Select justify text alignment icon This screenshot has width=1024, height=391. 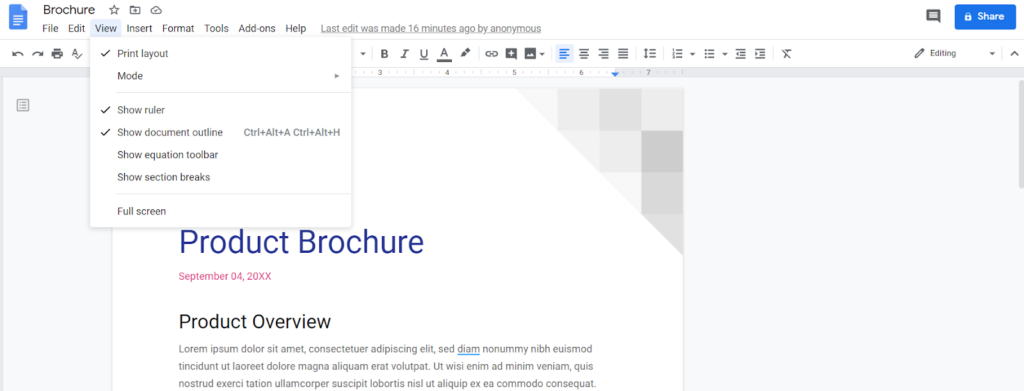pyautogui.click(x=623, y=54)
